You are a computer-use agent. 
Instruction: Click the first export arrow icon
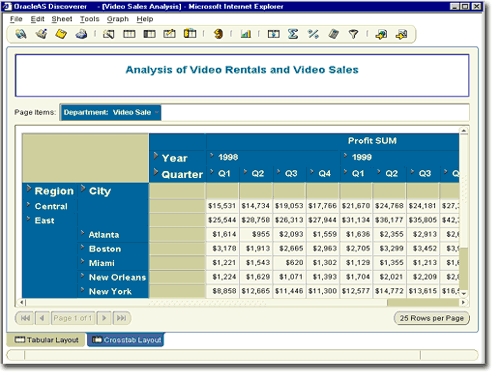pyautogui.click(x=381, y=34)
